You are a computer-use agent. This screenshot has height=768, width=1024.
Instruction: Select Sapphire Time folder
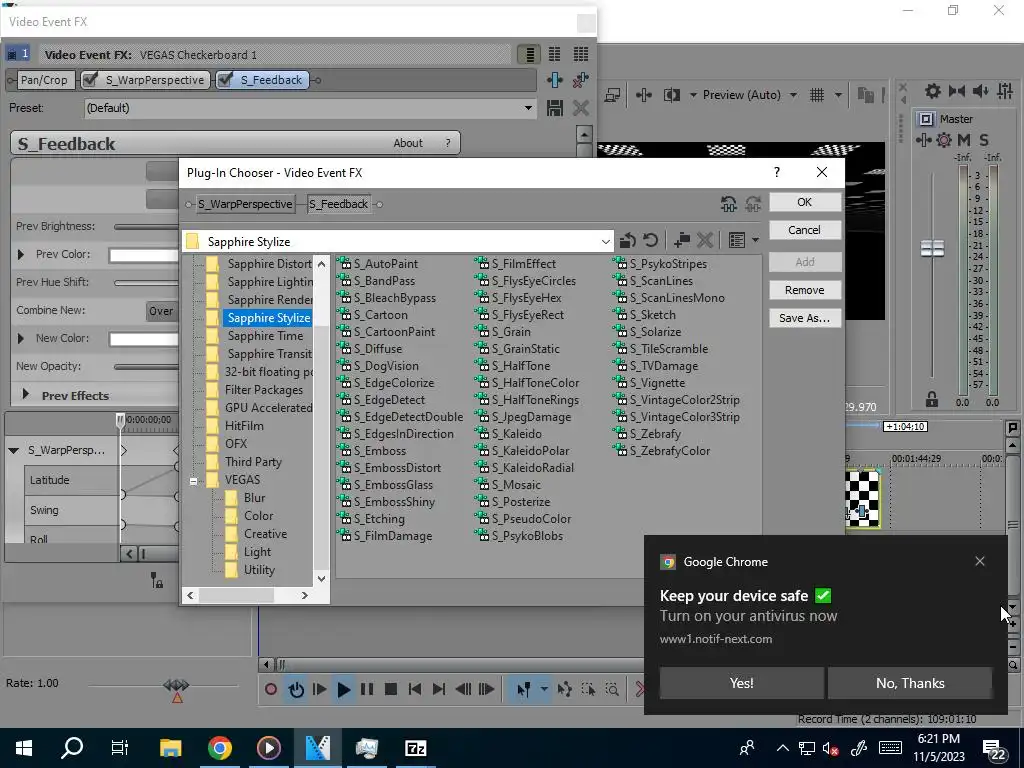point(265,336)
